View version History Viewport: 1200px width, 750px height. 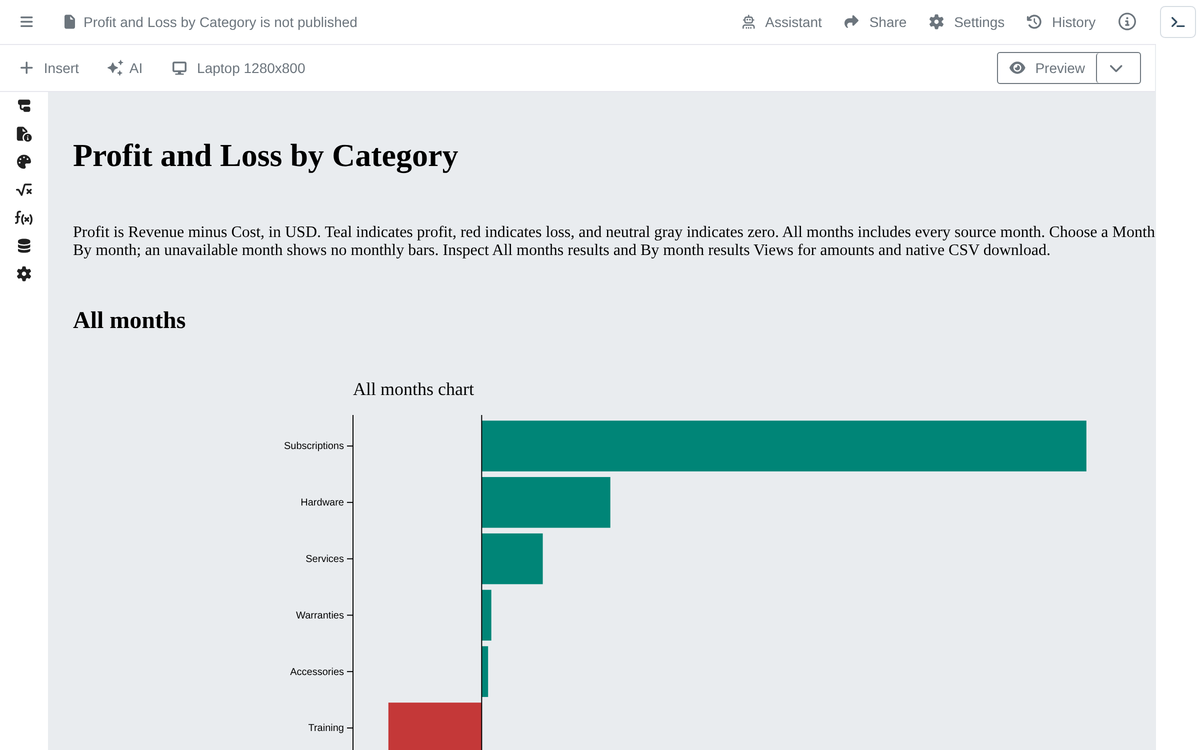point(1061,22)
